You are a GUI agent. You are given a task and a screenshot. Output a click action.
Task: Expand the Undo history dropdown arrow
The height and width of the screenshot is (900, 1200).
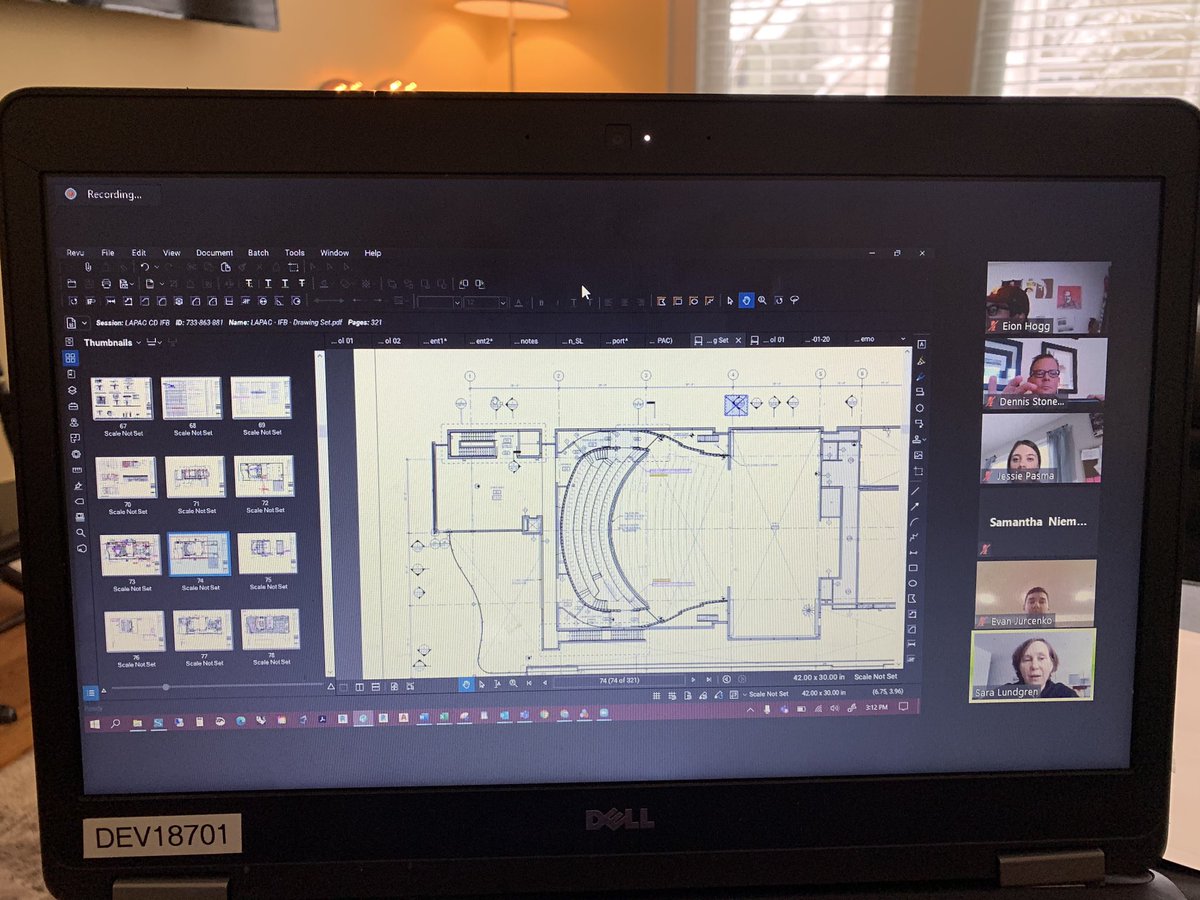click(x=156, y=267)
